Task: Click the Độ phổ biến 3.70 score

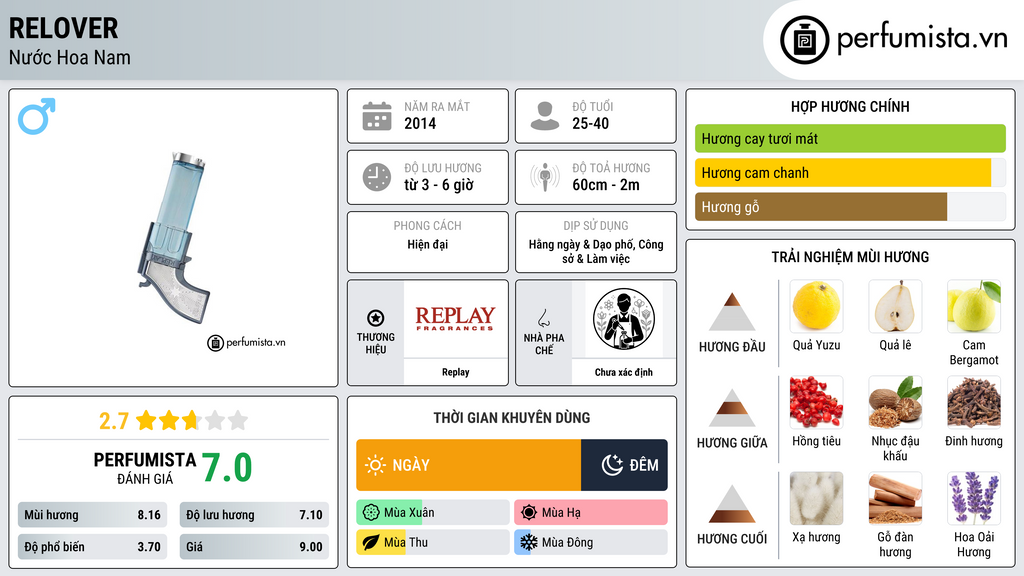Action: (92, 547)
